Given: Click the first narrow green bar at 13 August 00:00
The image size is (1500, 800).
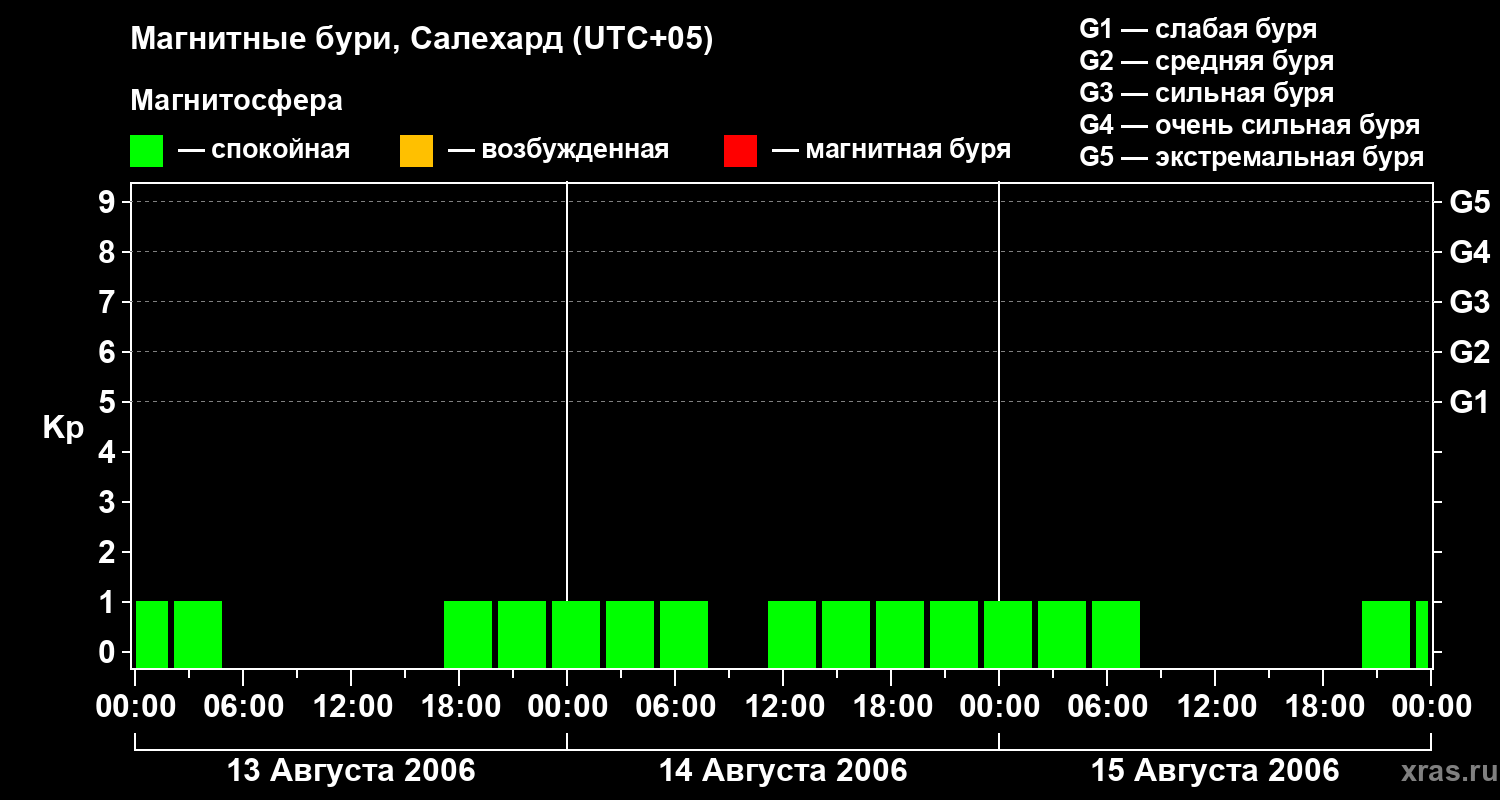Looking at the screenshot, I should pyautogui.click(x=152, y=634).
